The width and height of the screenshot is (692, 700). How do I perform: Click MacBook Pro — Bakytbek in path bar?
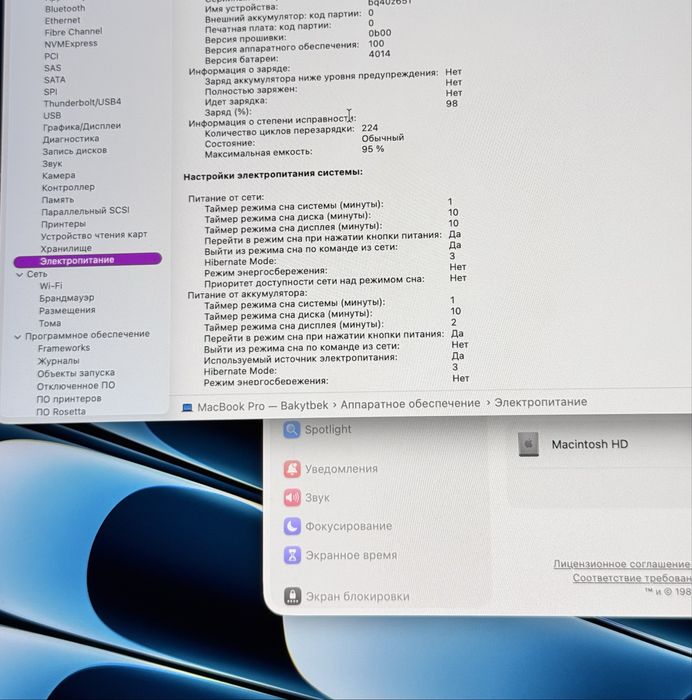coord(263,406)
